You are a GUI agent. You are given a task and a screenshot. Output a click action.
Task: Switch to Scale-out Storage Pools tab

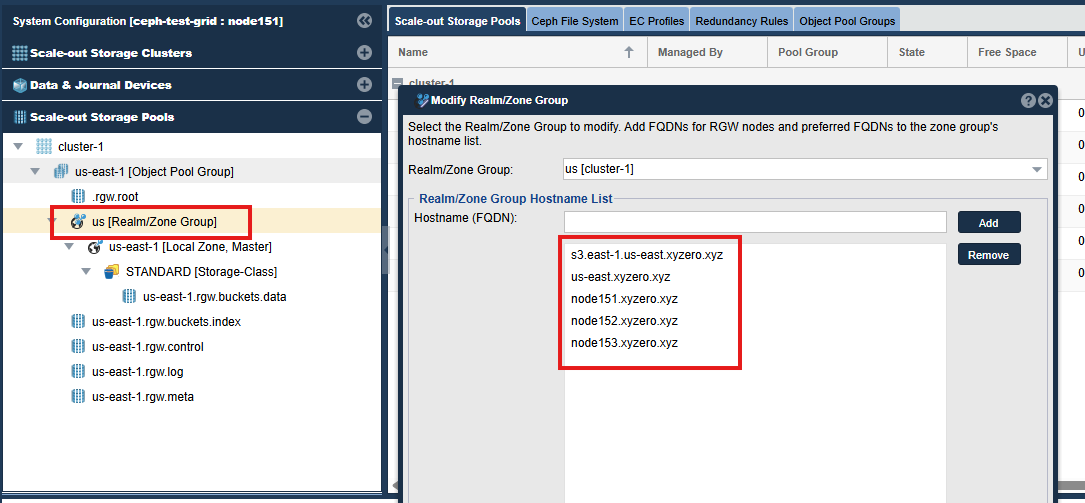(457, 21)
